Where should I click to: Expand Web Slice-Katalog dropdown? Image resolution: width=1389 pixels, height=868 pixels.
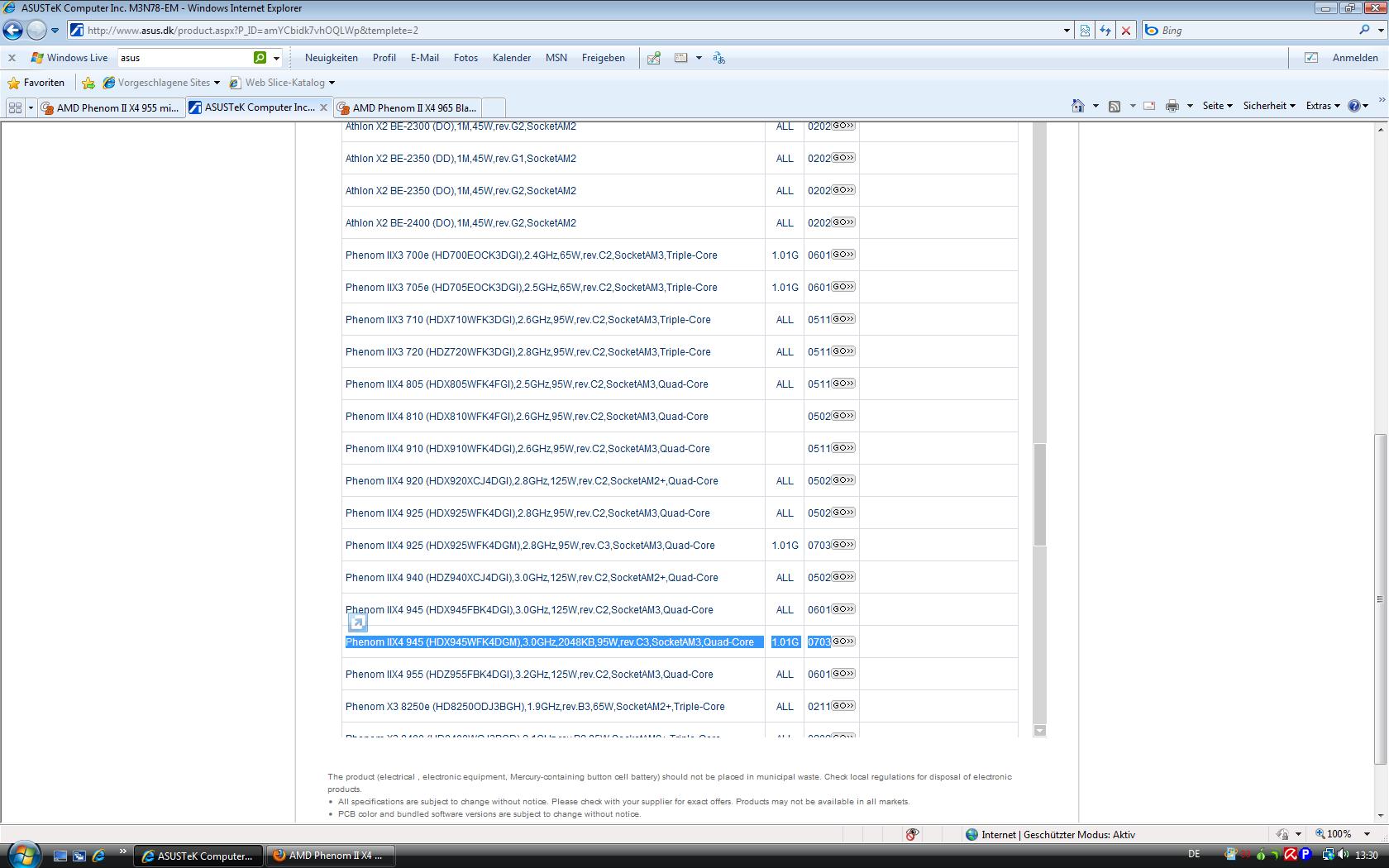pyautogui.click(x=332, y=83)
